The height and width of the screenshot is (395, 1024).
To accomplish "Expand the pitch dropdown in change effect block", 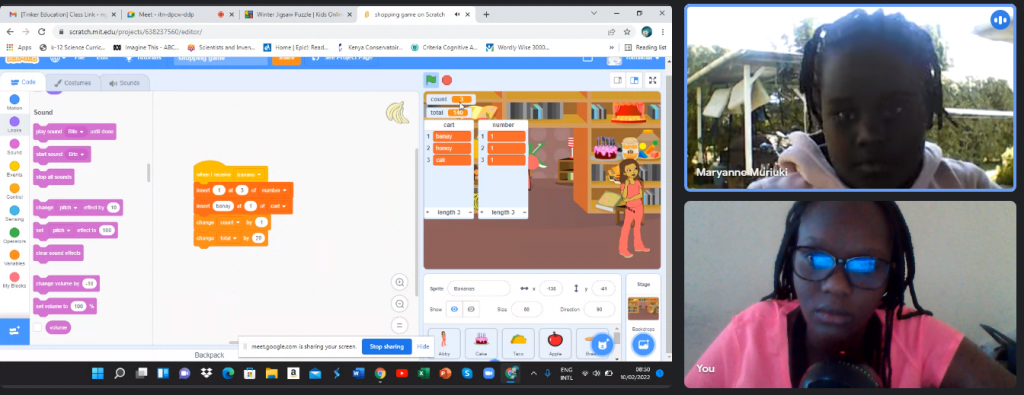I will point(68,208).
